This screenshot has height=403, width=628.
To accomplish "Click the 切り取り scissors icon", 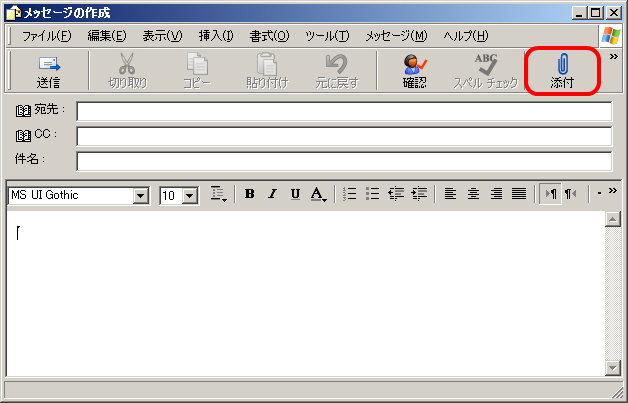I will pos(127,64).
